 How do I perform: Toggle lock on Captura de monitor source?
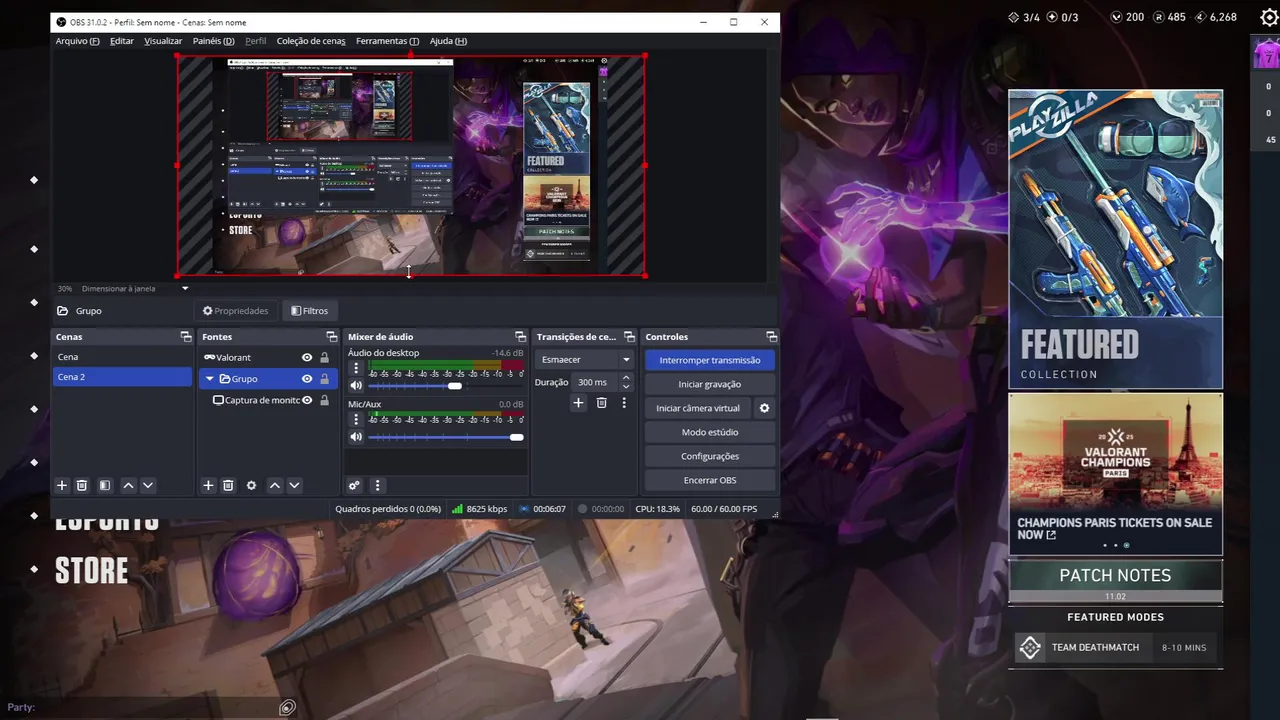(324, 400)
